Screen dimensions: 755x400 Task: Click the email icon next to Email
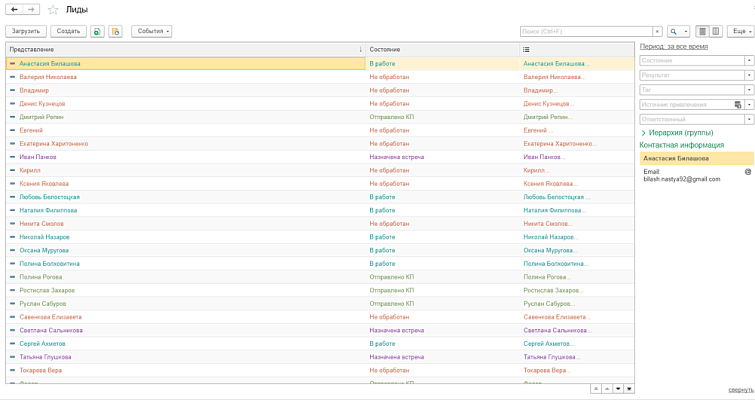[x=748, y=172]
